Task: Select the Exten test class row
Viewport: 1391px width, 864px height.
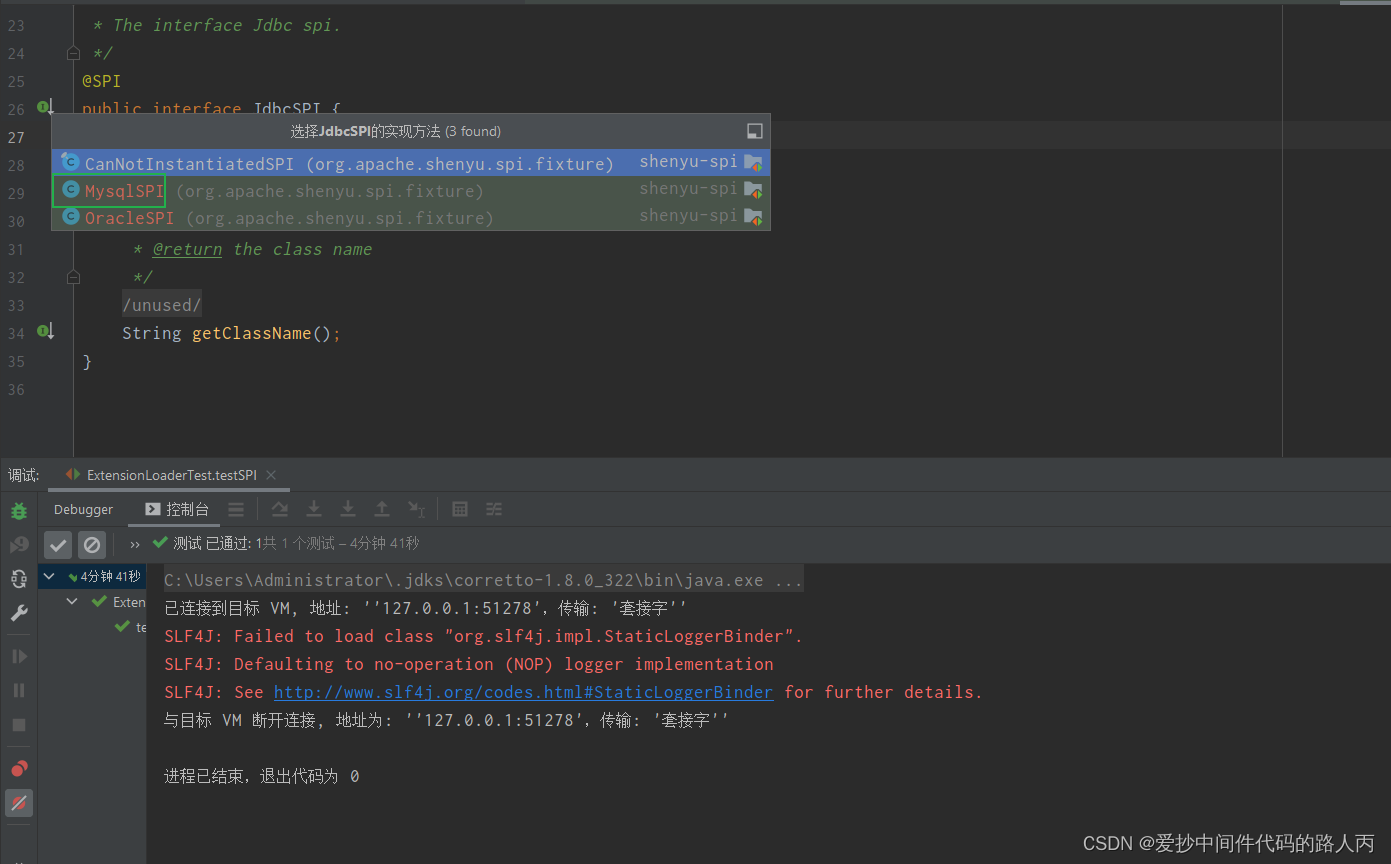Action: tap(92, 602)
